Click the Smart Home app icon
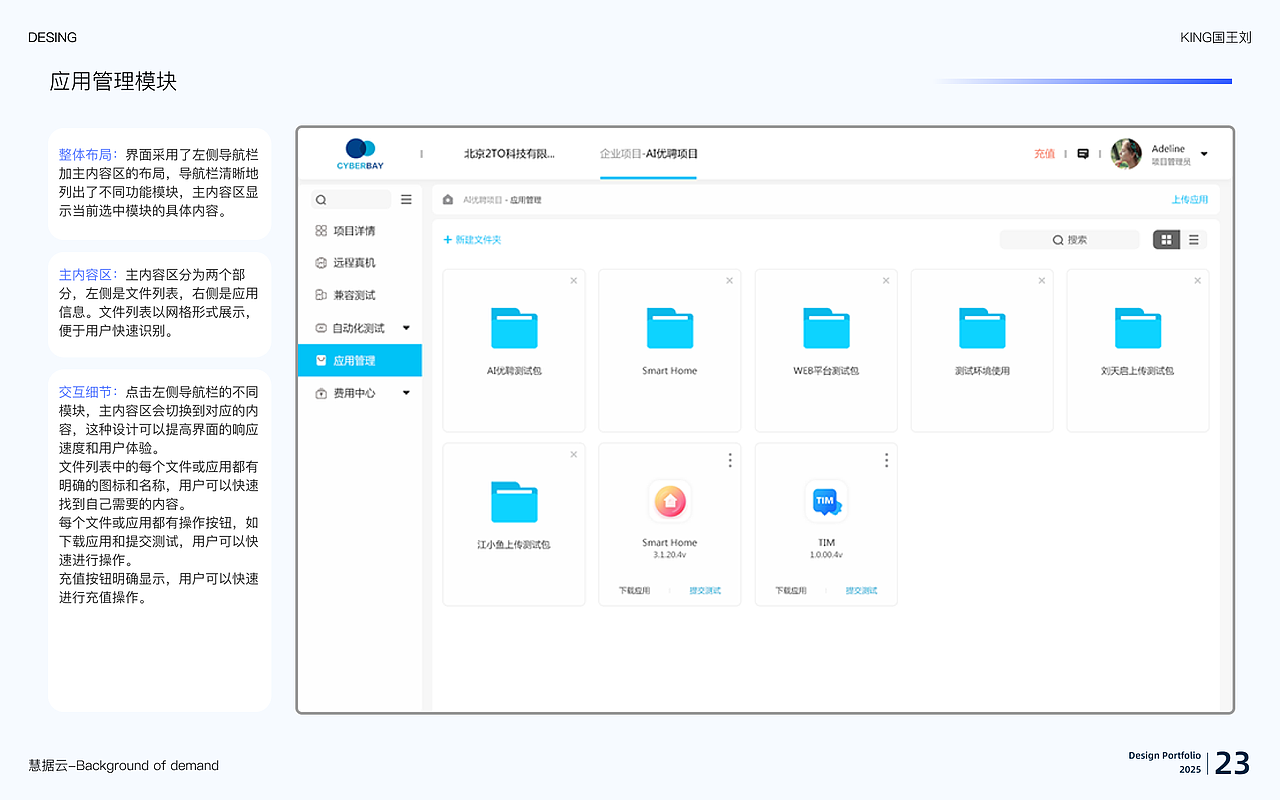This screenshot has width=1280, height=800. pos(670,502)
